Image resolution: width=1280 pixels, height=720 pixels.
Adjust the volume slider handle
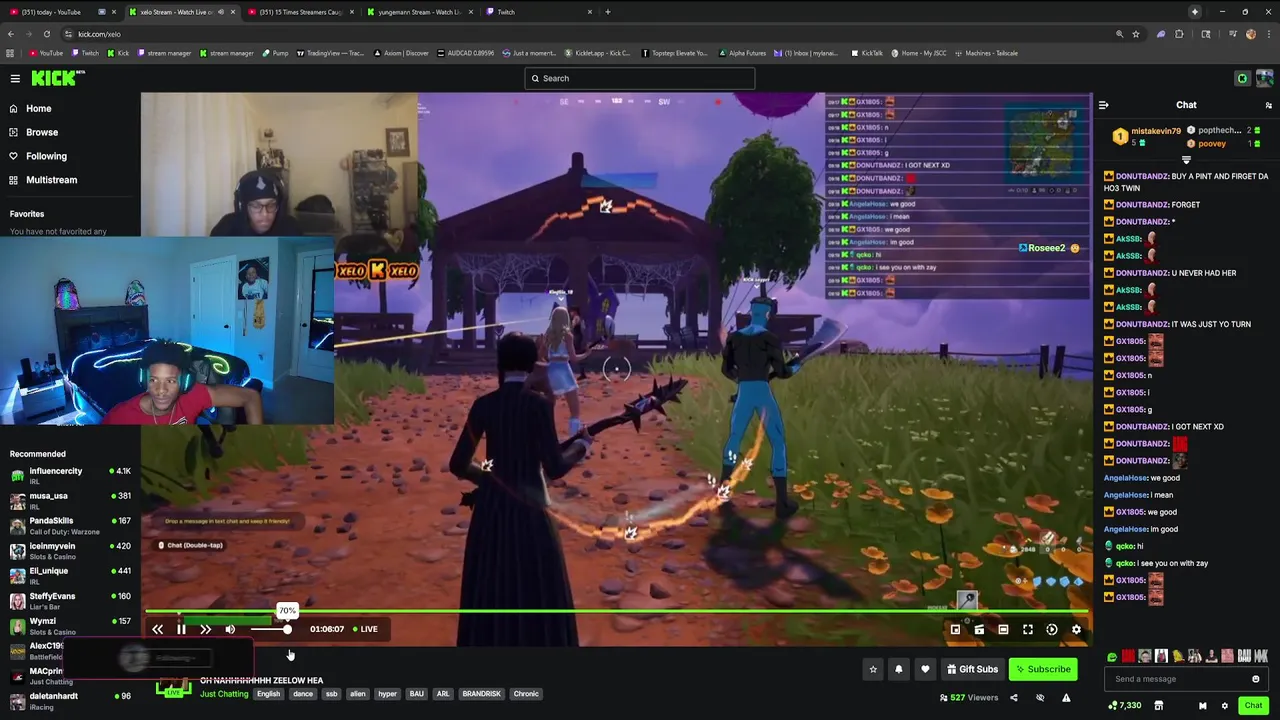[287, 629]
